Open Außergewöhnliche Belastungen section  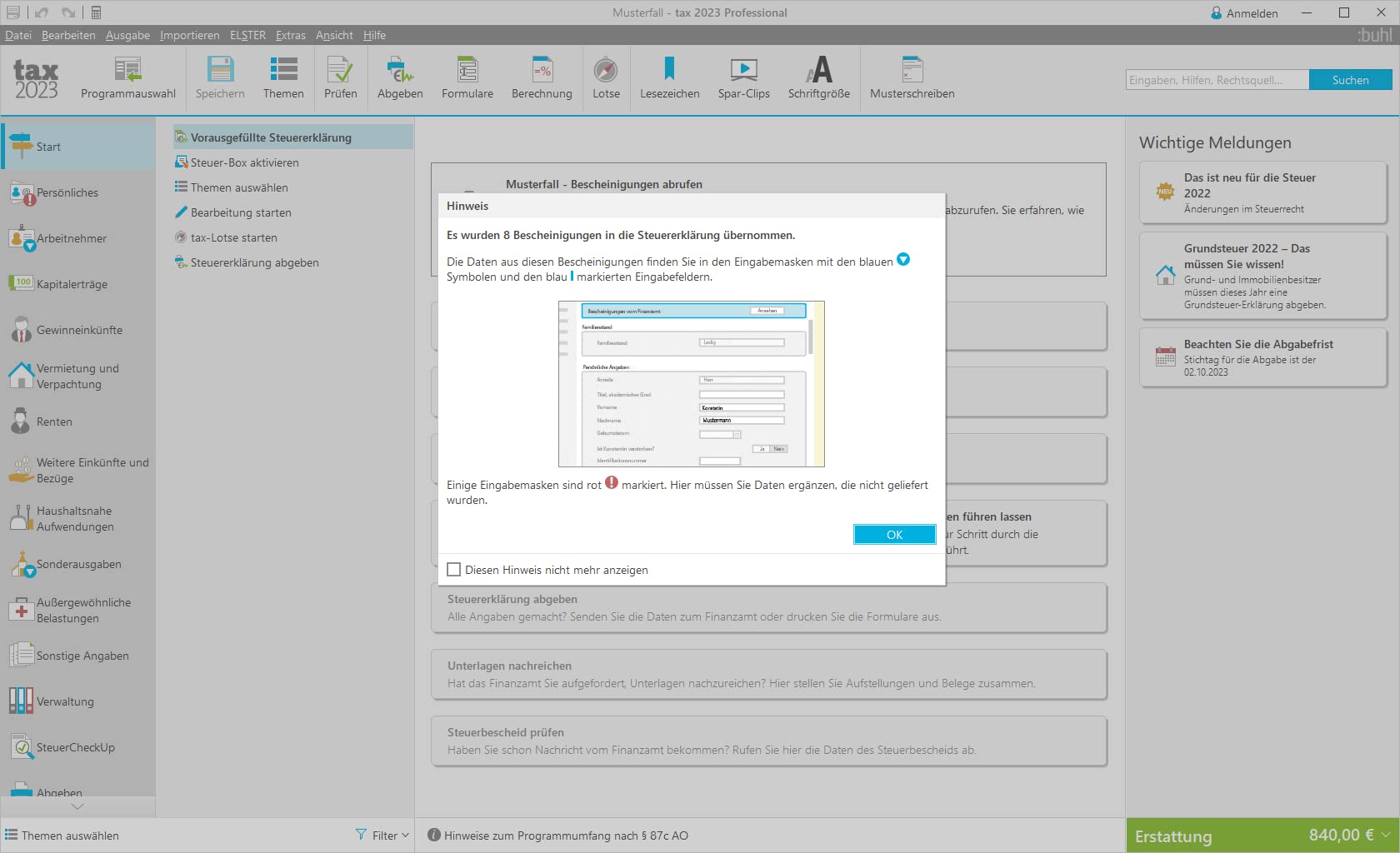pyautogui.click(x=77, y=610)
